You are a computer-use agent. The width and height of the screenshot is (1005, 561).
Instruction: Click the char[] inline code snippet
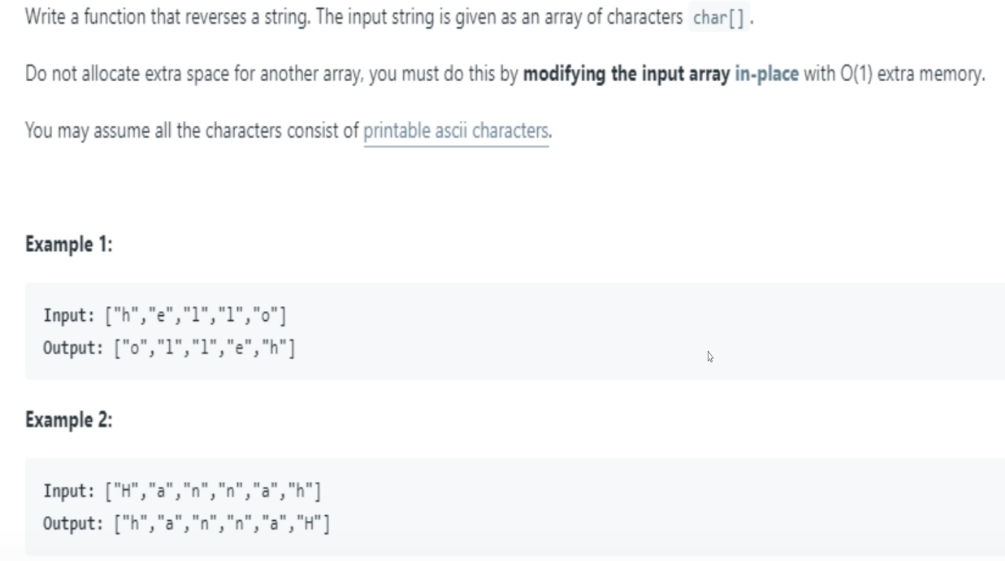pos(718,17)
